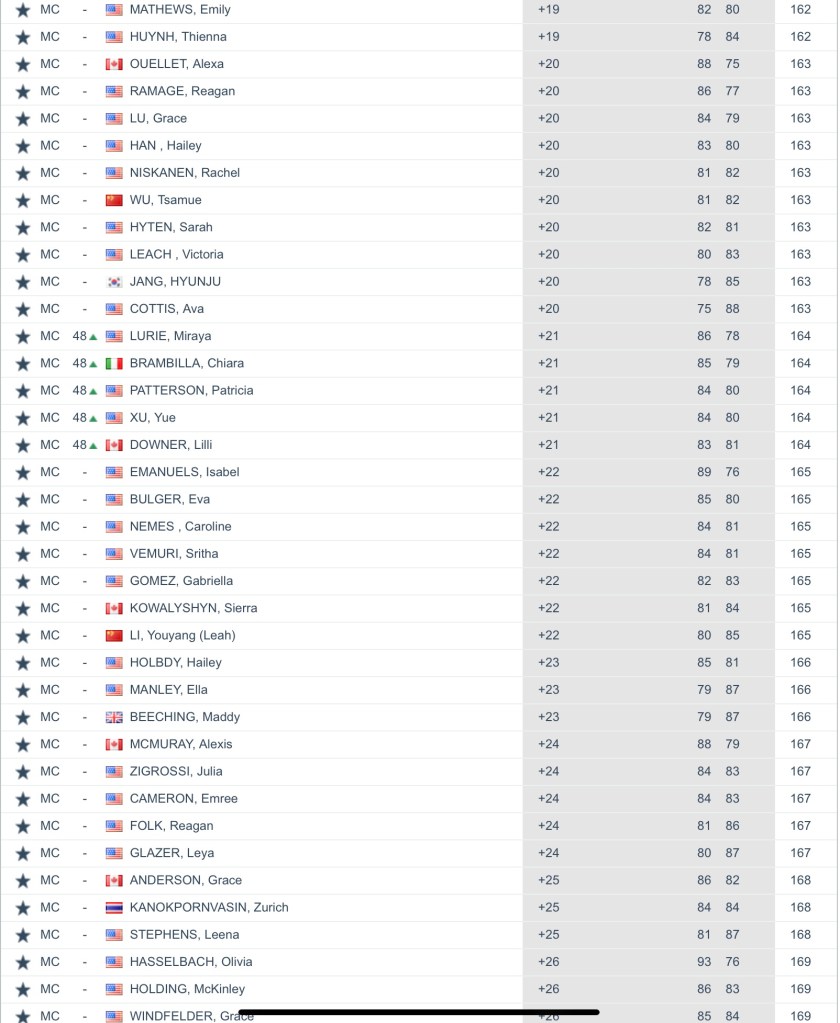Image resolution: width=840 pixels, height=1023 pixels.
Task: Select the Youyang (Leah) Li name
Action: pyautogui.click(x=182, y=635)
